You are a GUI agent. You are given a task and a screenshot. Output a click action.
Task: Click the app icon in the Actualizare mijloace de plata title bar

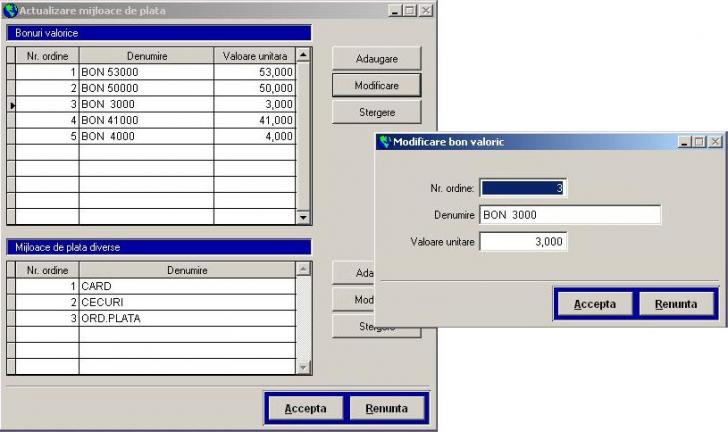11,10
